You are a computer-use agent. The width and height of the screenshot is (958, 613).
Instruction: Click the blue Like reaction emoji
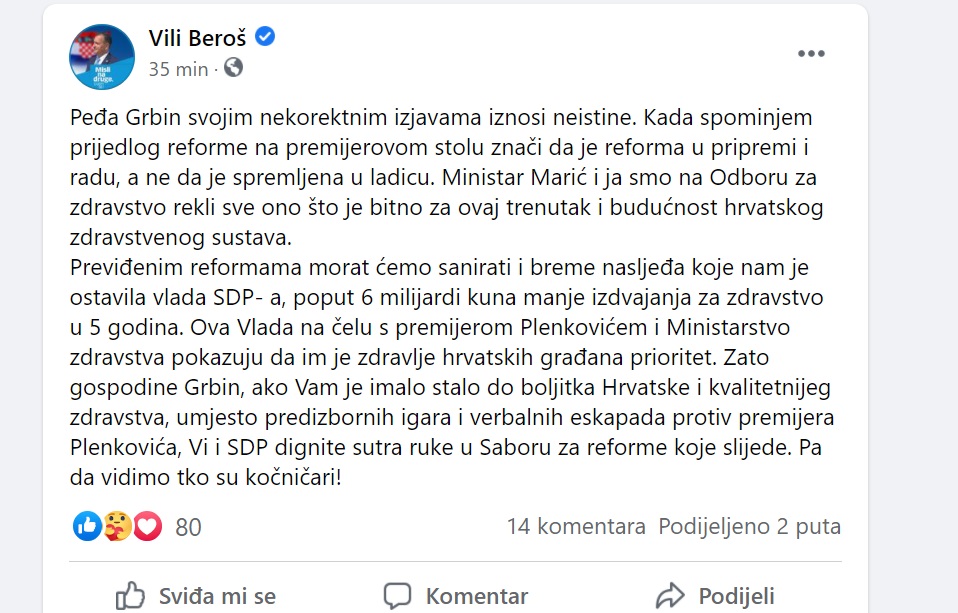pos(88,526)
